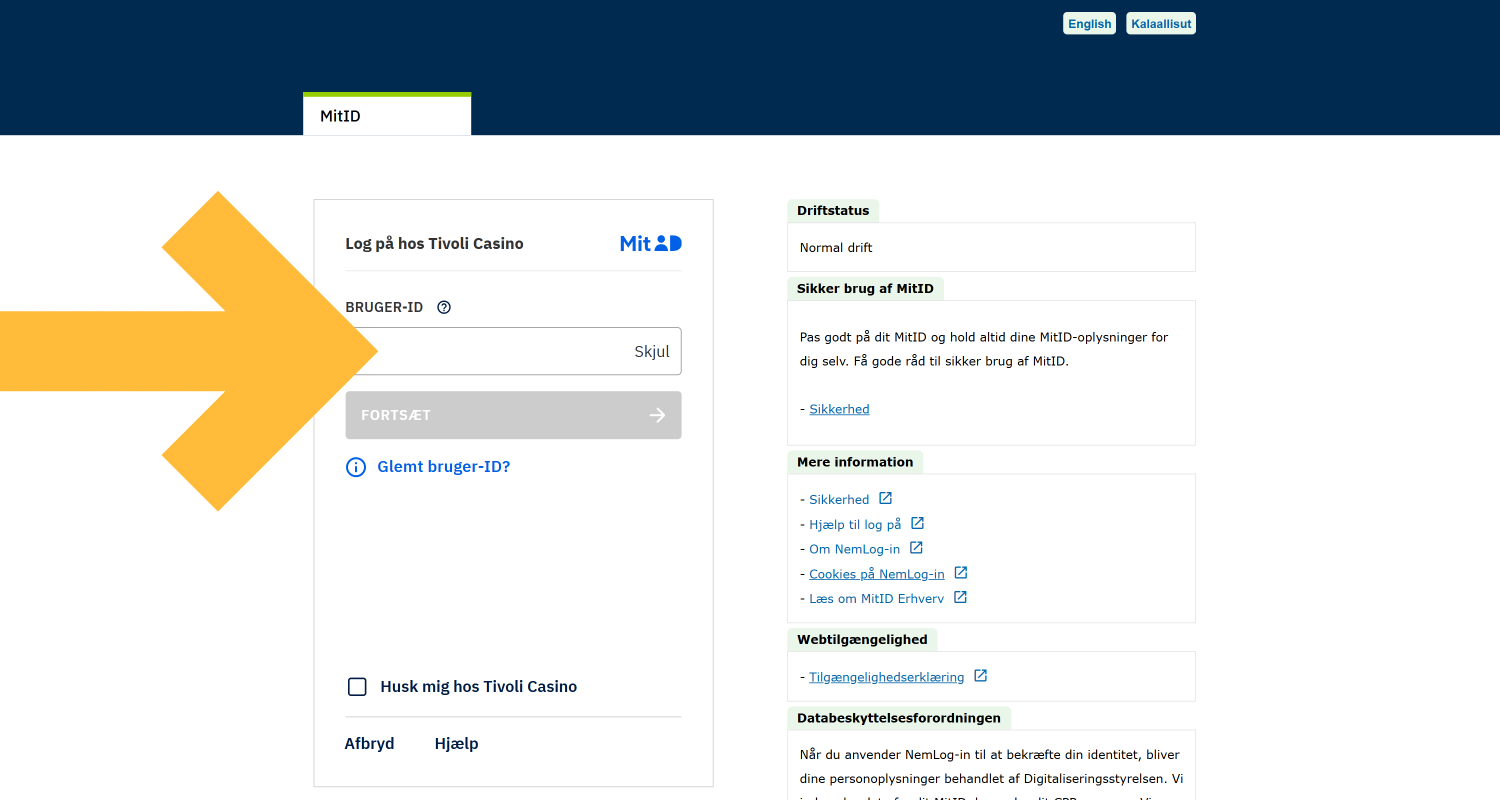The image size is (1500, 800).
Task: Switch language to English
Action: coord(1089,23)
